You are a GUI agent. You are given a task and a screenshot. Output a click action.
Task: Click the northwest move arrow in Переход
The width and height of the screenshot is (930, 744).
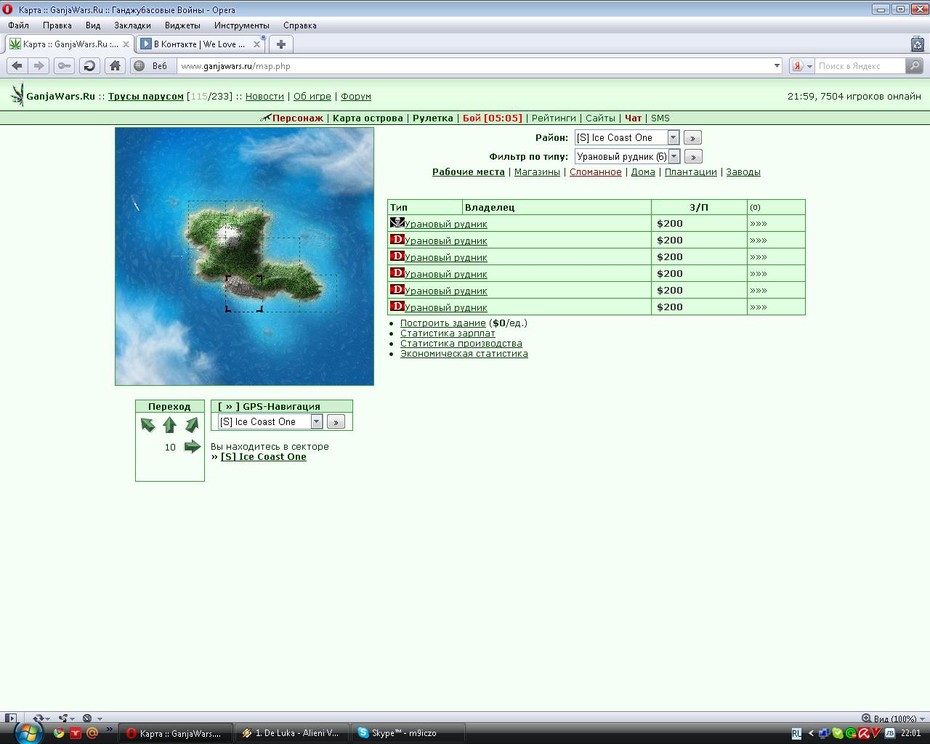point(147,424)
